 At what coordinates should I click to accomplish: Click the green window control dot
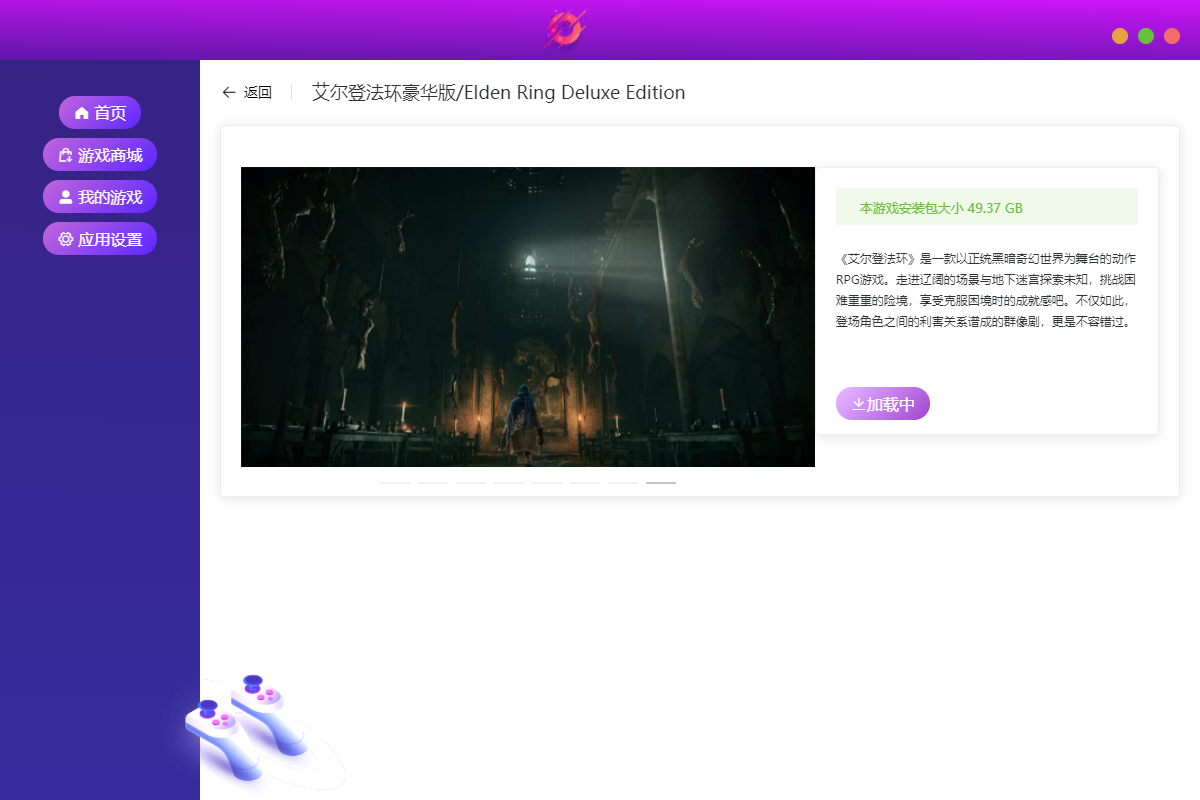pos(1146,36)
